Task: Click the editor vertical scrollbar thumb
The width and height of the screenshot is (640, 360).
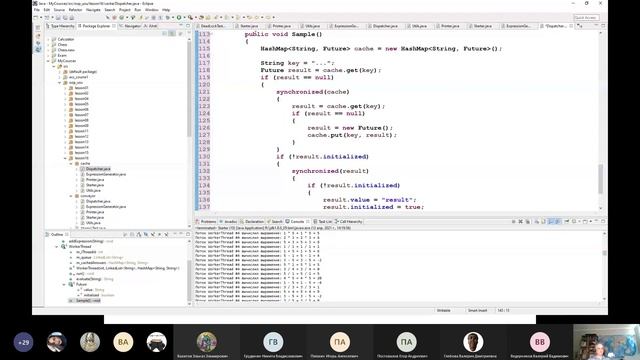Action: (600, 178)
